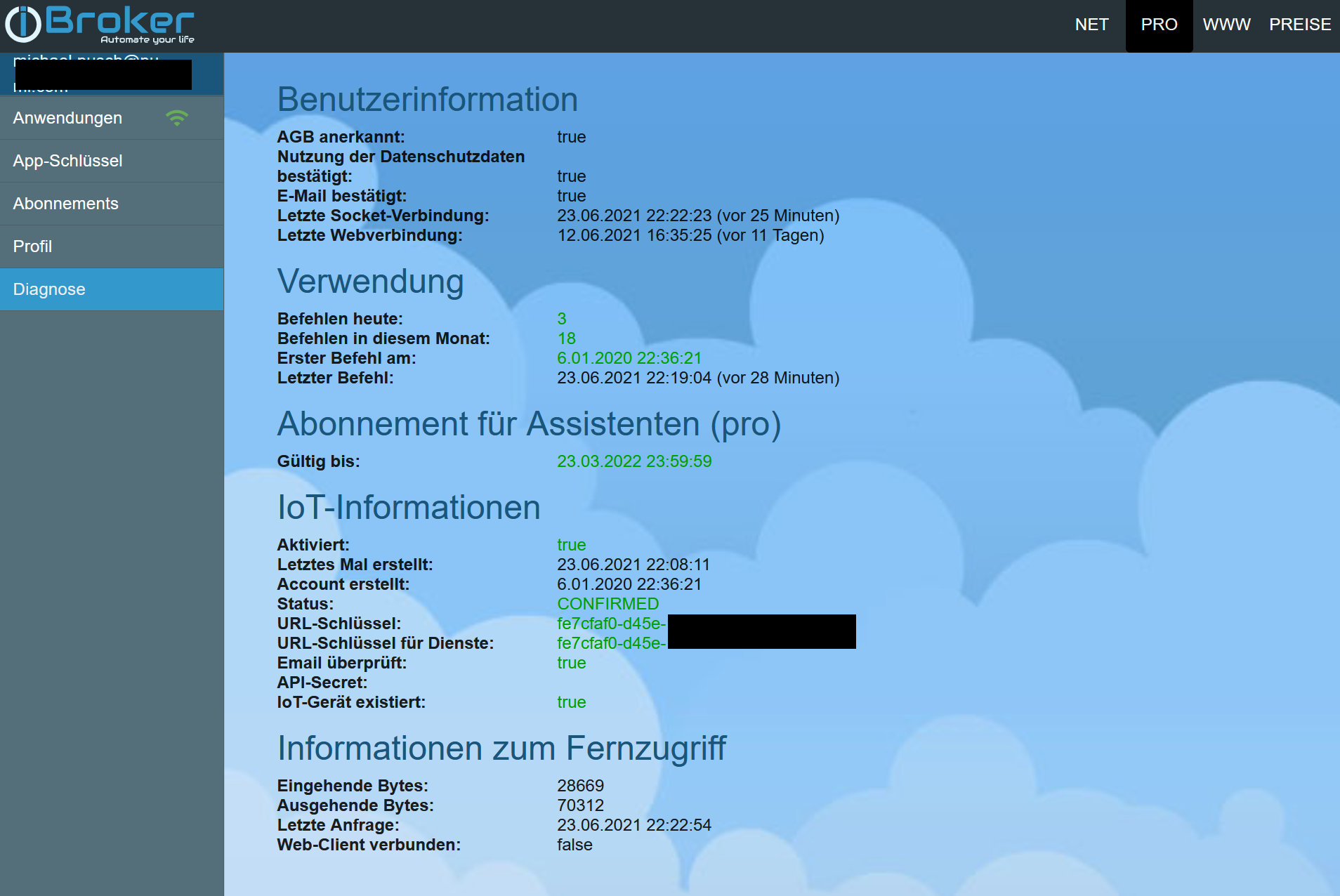Click Letzte Socket-Verbindung timestamp

click(x=698, y=216)
